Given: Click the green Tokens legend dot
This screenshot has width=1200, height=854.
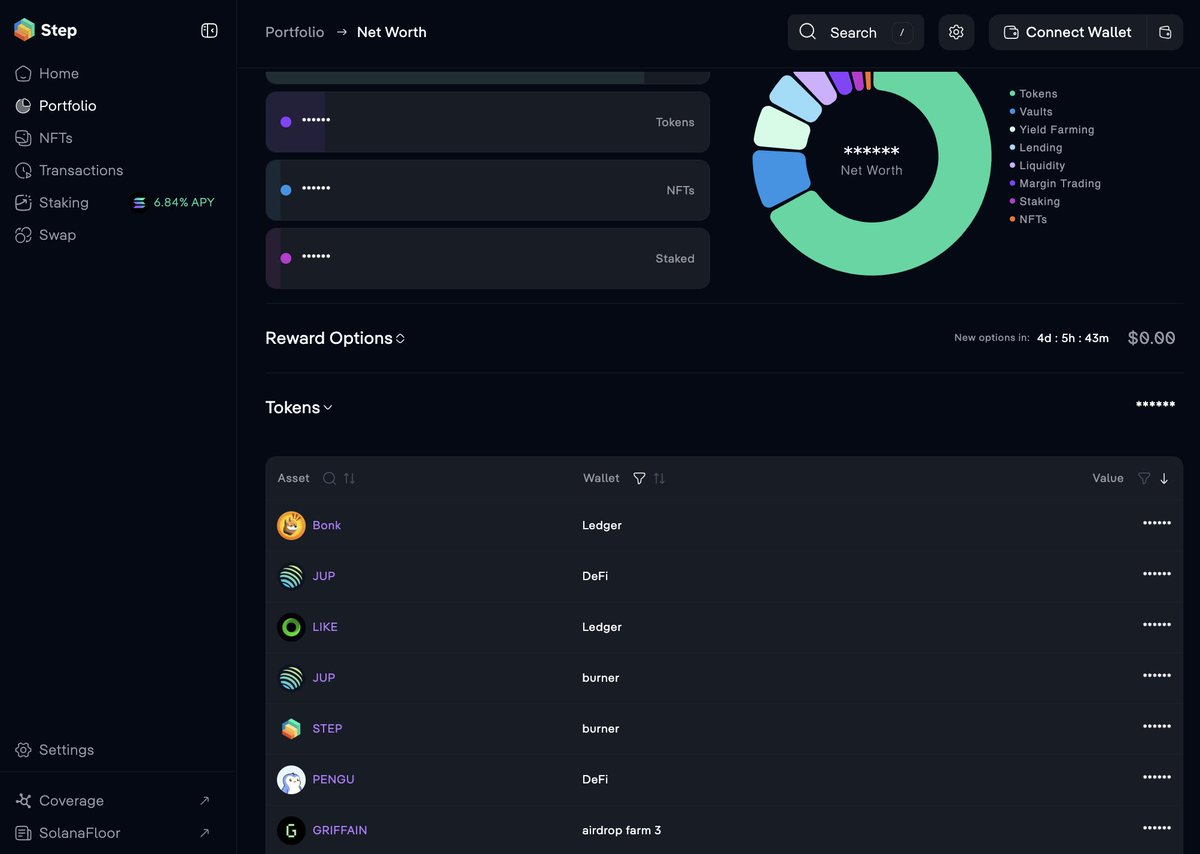Looking at the screenshot, I should click(x=1013, y=92).
